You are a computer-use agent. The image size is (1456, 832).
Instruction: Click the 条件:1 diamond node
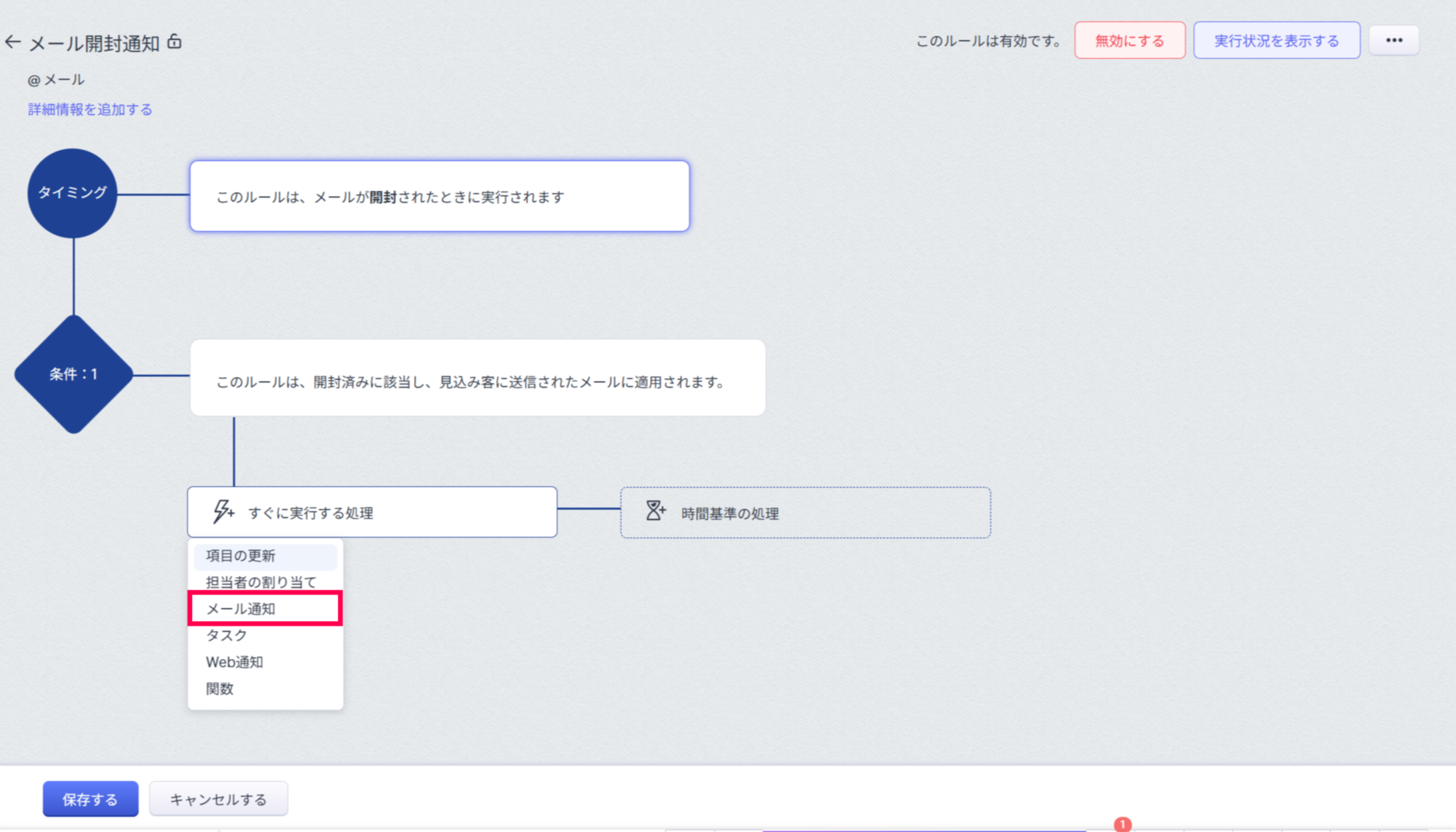click(x=73, y=374)
